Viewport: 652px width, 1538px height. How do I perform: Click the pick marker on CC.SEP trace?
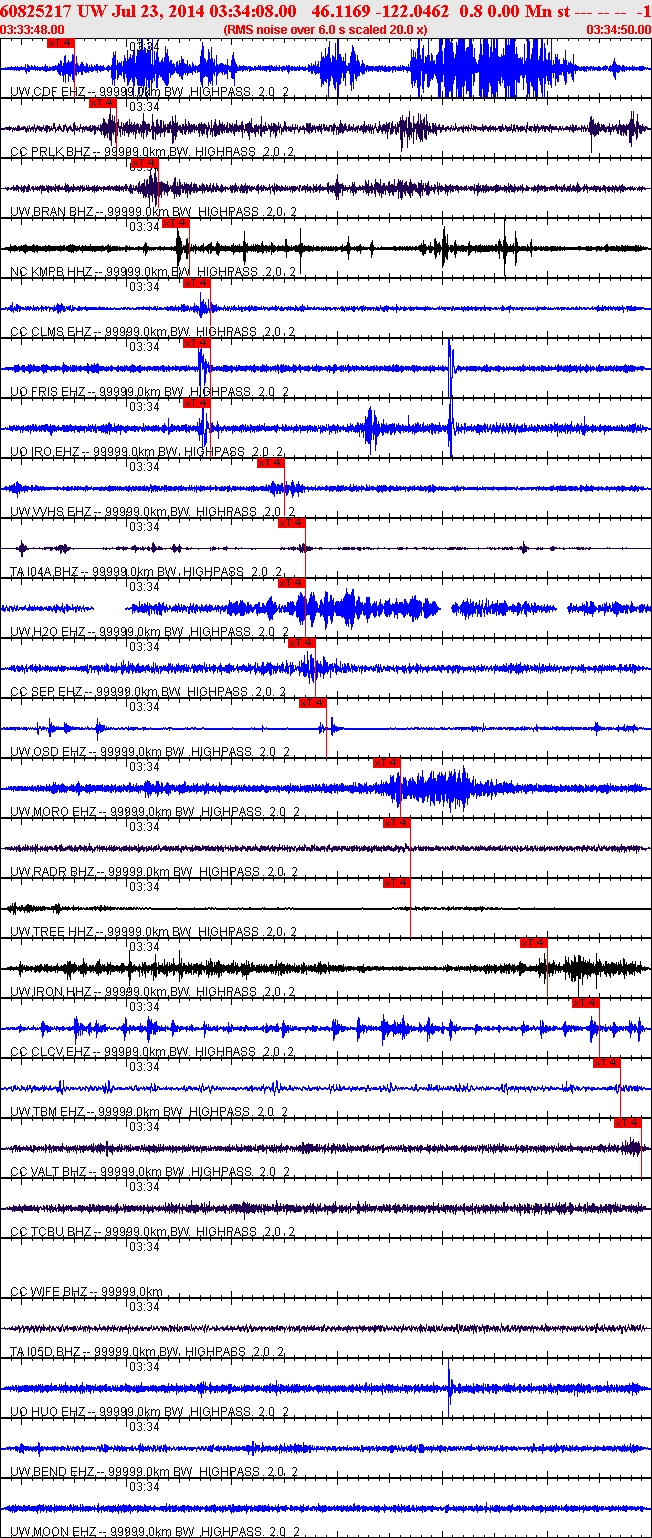(302, 643)
